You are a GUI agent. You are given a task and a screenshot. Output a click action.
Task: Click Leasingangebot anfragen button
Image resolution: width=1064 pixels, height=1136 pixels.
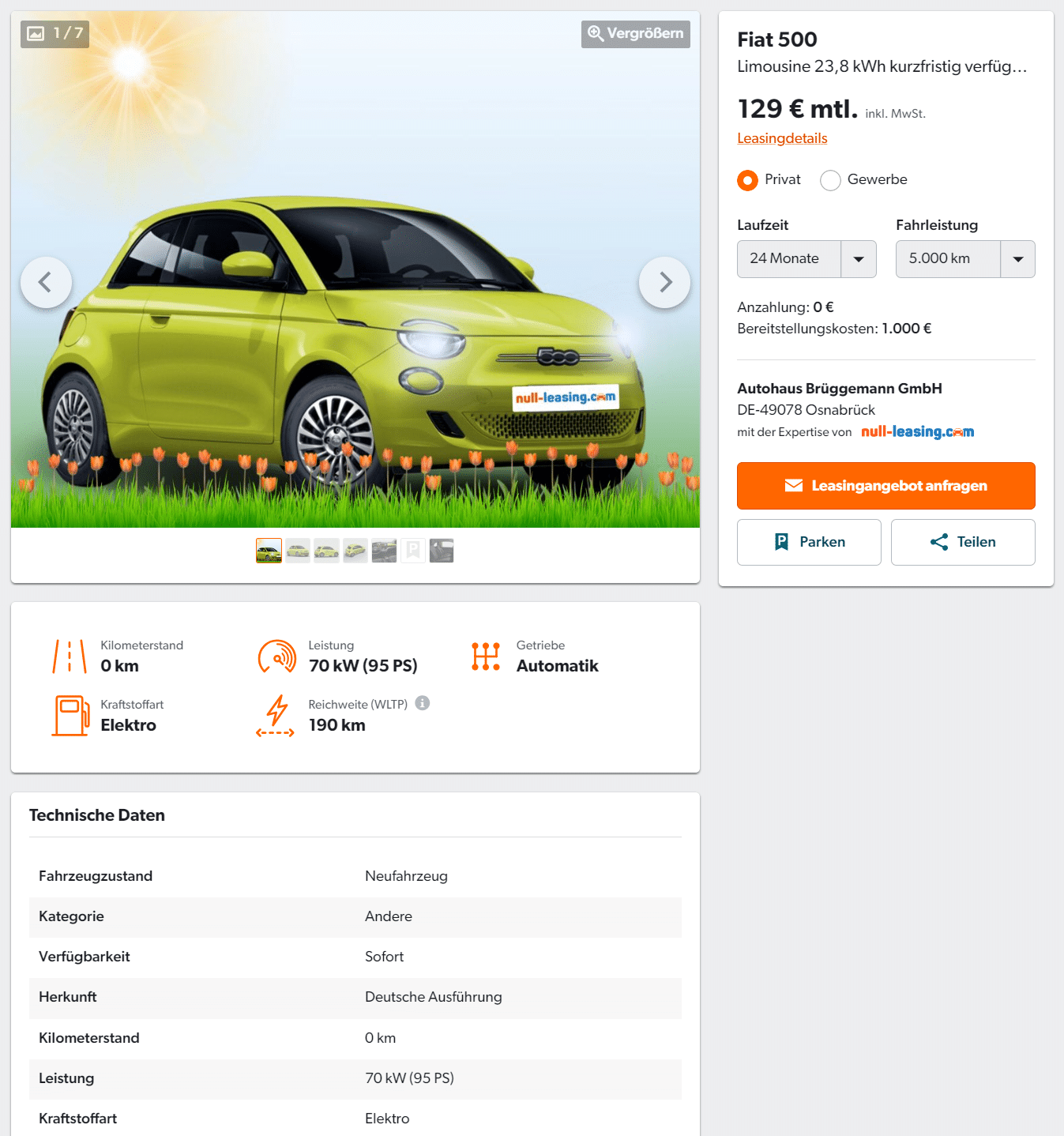(886, 486)
